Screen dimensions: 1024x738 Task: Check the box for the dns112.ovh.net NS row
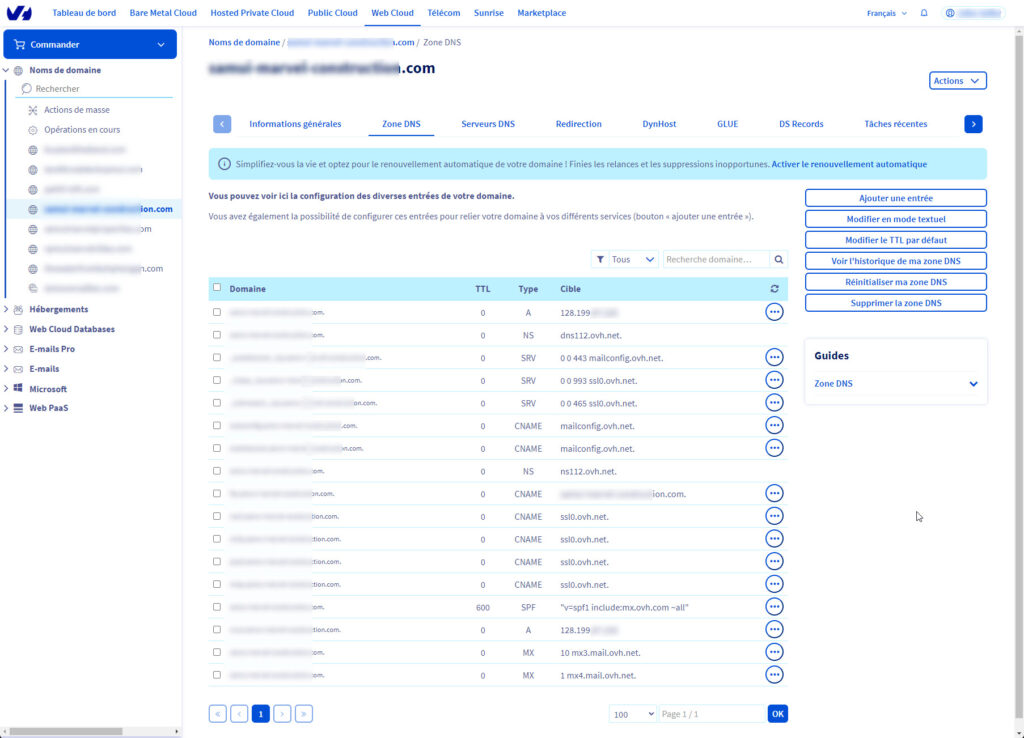point(217,334)
